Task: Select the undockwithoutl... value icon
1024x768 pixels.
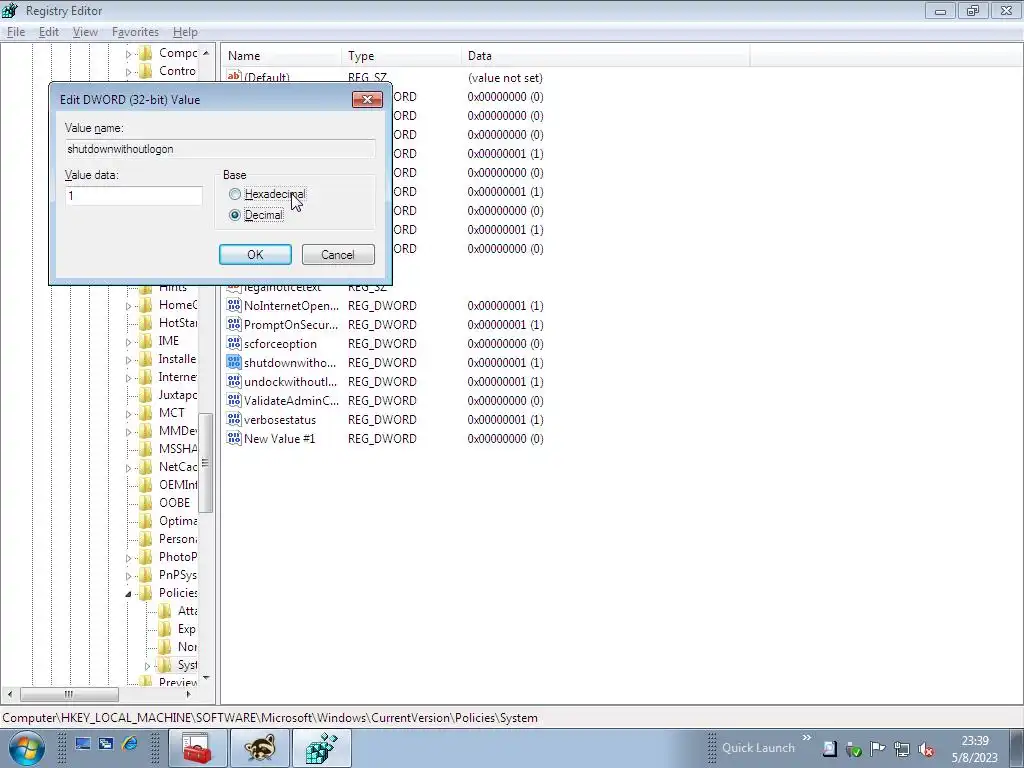Action: pos(234,381)
